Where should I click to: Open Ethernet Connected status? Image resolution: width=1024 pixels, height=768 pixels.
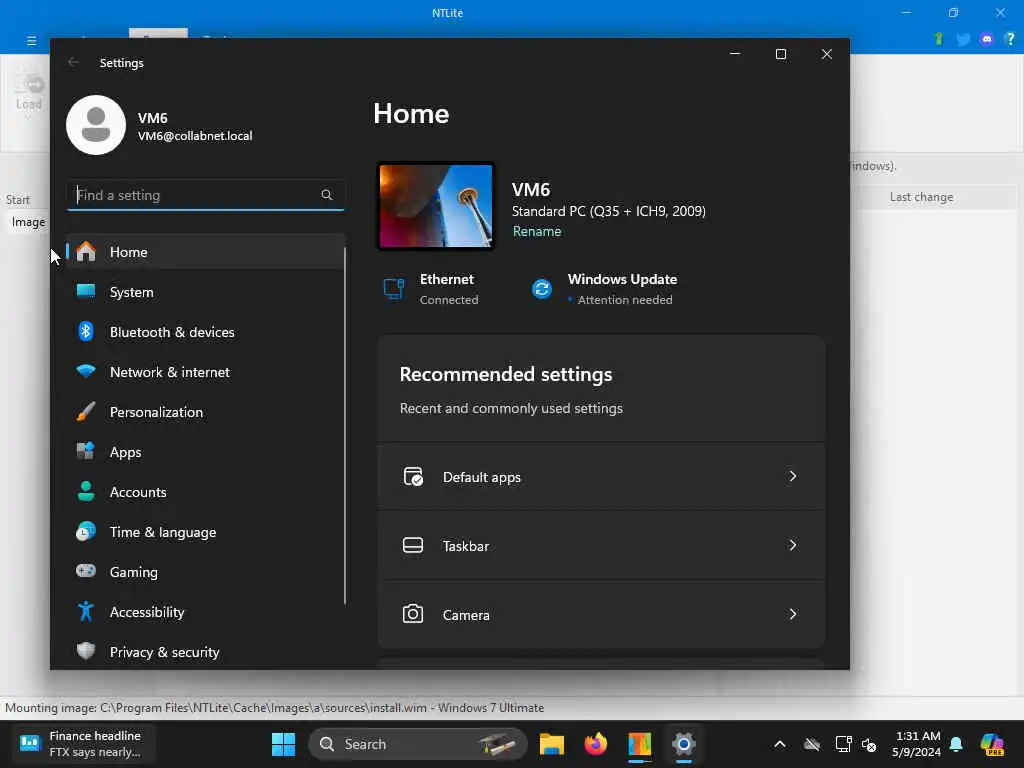(432, 289)
